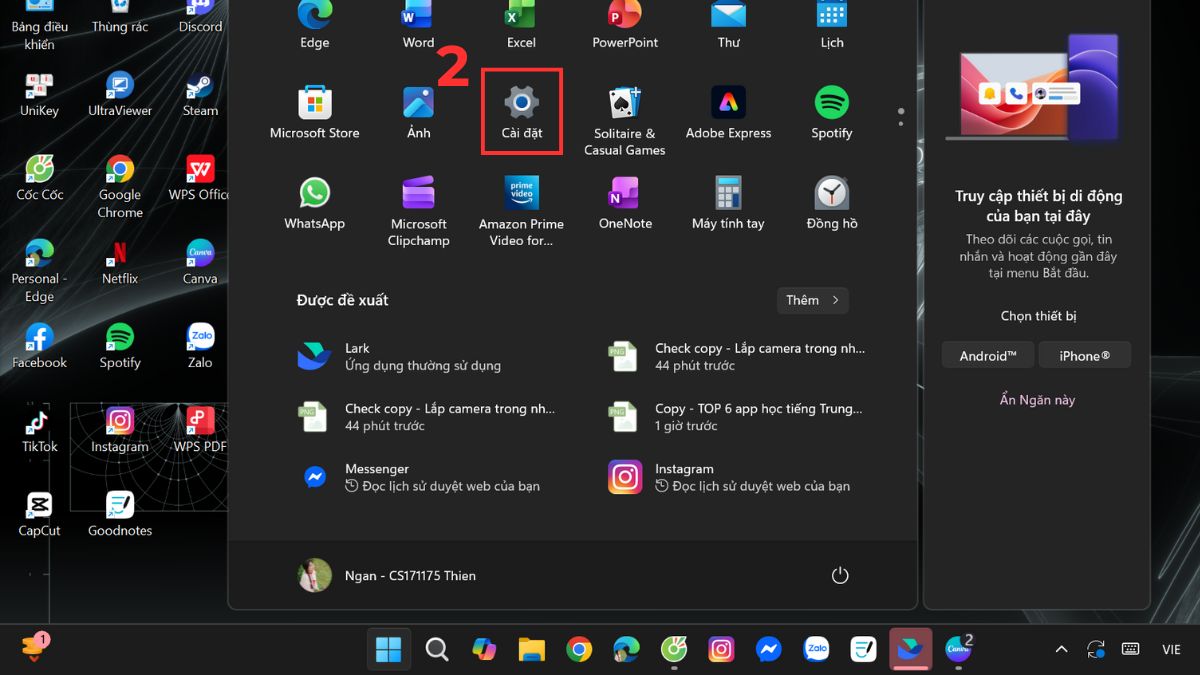Open Ngan - CS171175 Thien user account
The width and height of the screenshot is (1200, 675).
tap(387, 575)
